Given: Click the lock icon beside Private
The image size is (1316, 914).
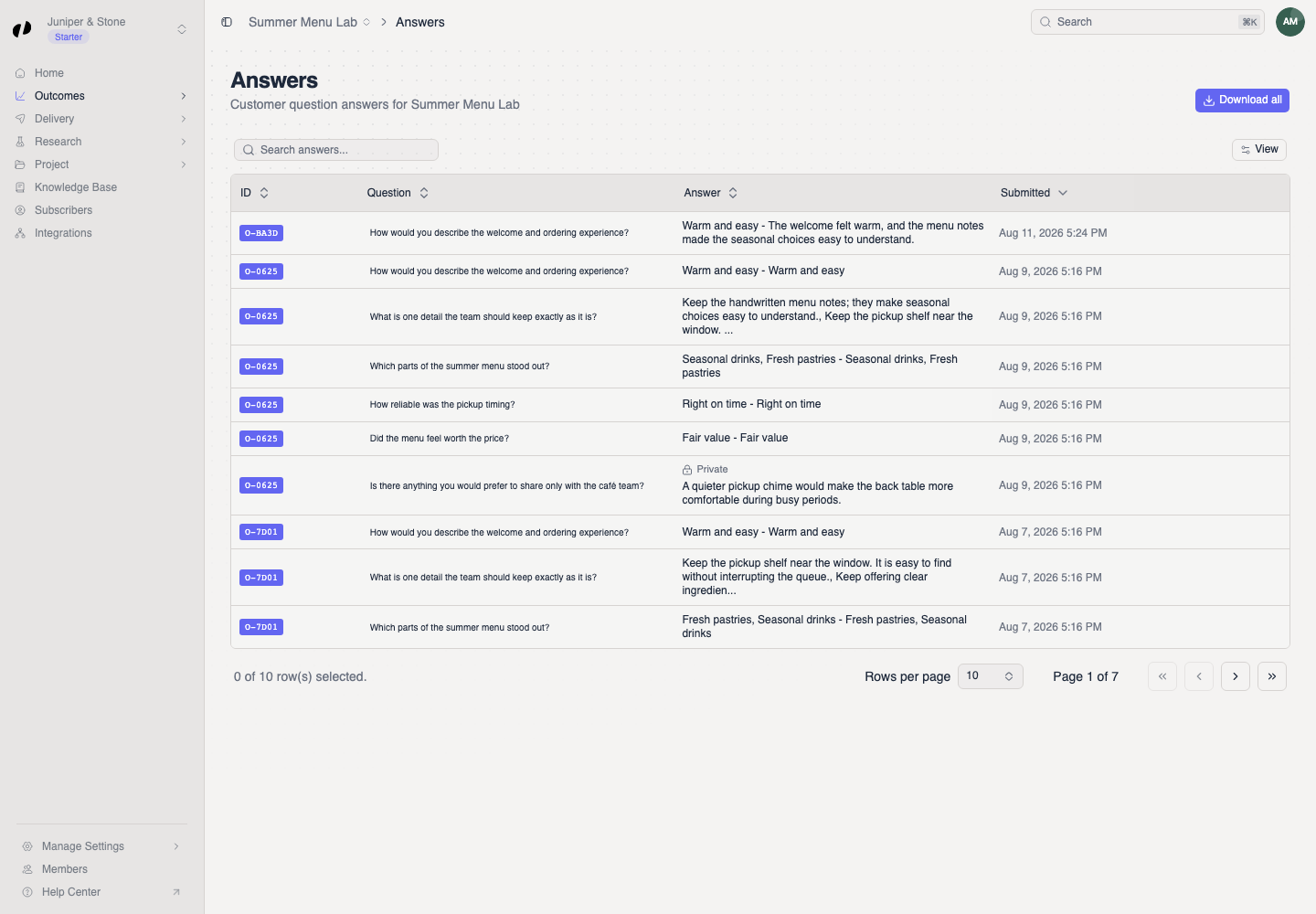Looking at the screenshot, I should click(687, 470).
